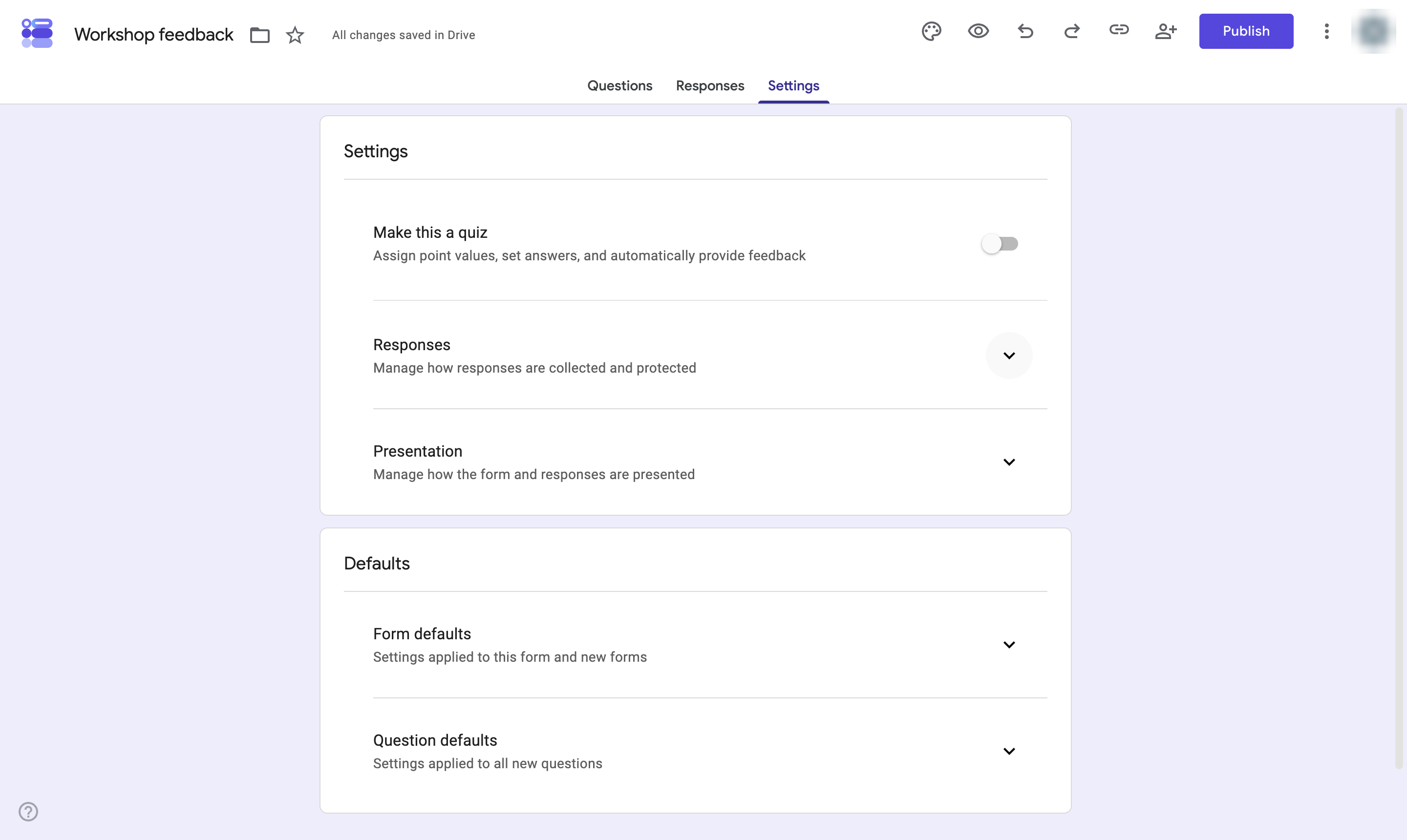This screenshot has width=1407, height=840.
Task: Click the account profile avatar
Action: point(1374,31)
